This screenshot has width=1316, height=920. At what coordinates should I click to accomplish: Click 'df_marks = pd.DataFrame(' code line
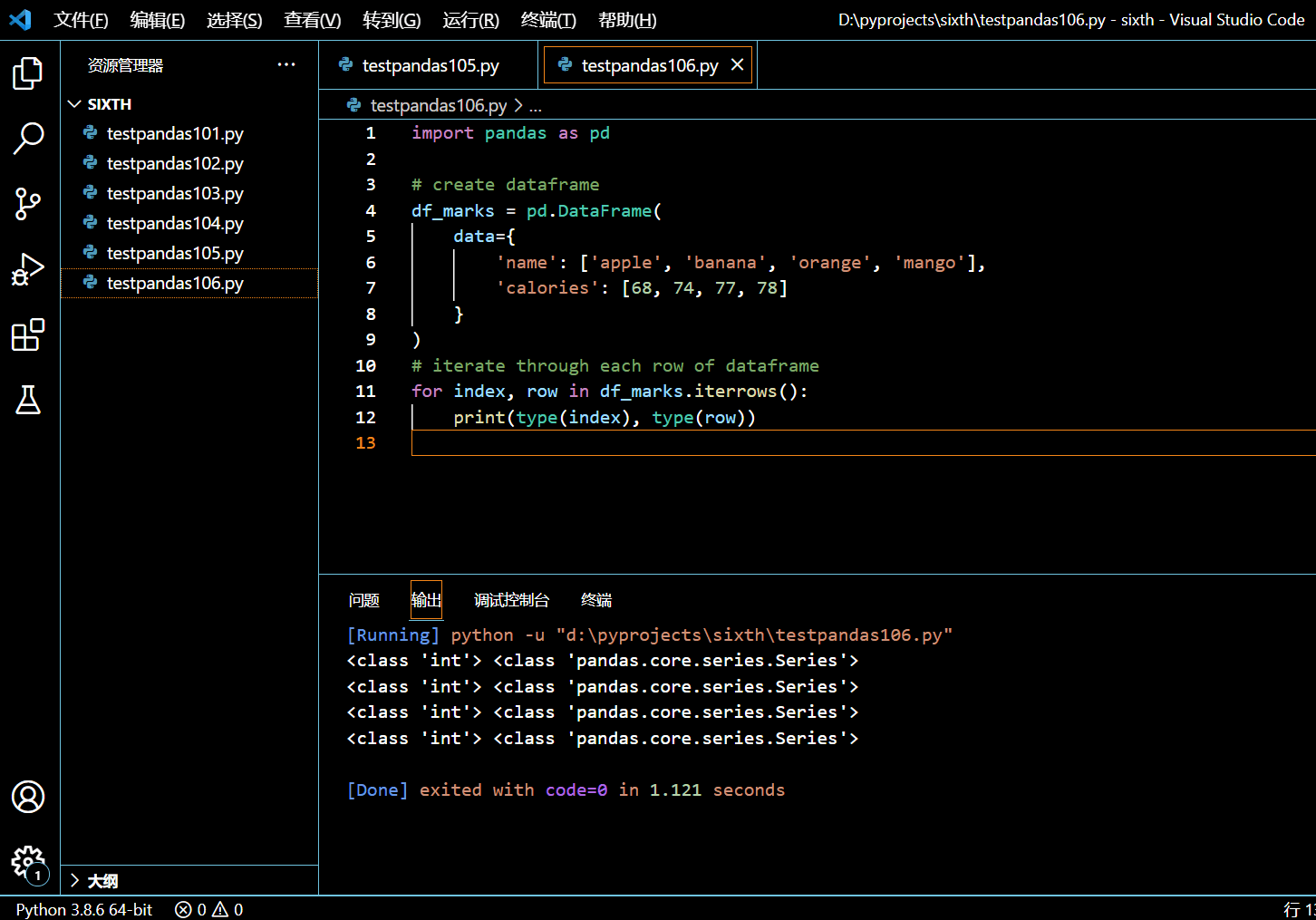(x=537, y=211)
